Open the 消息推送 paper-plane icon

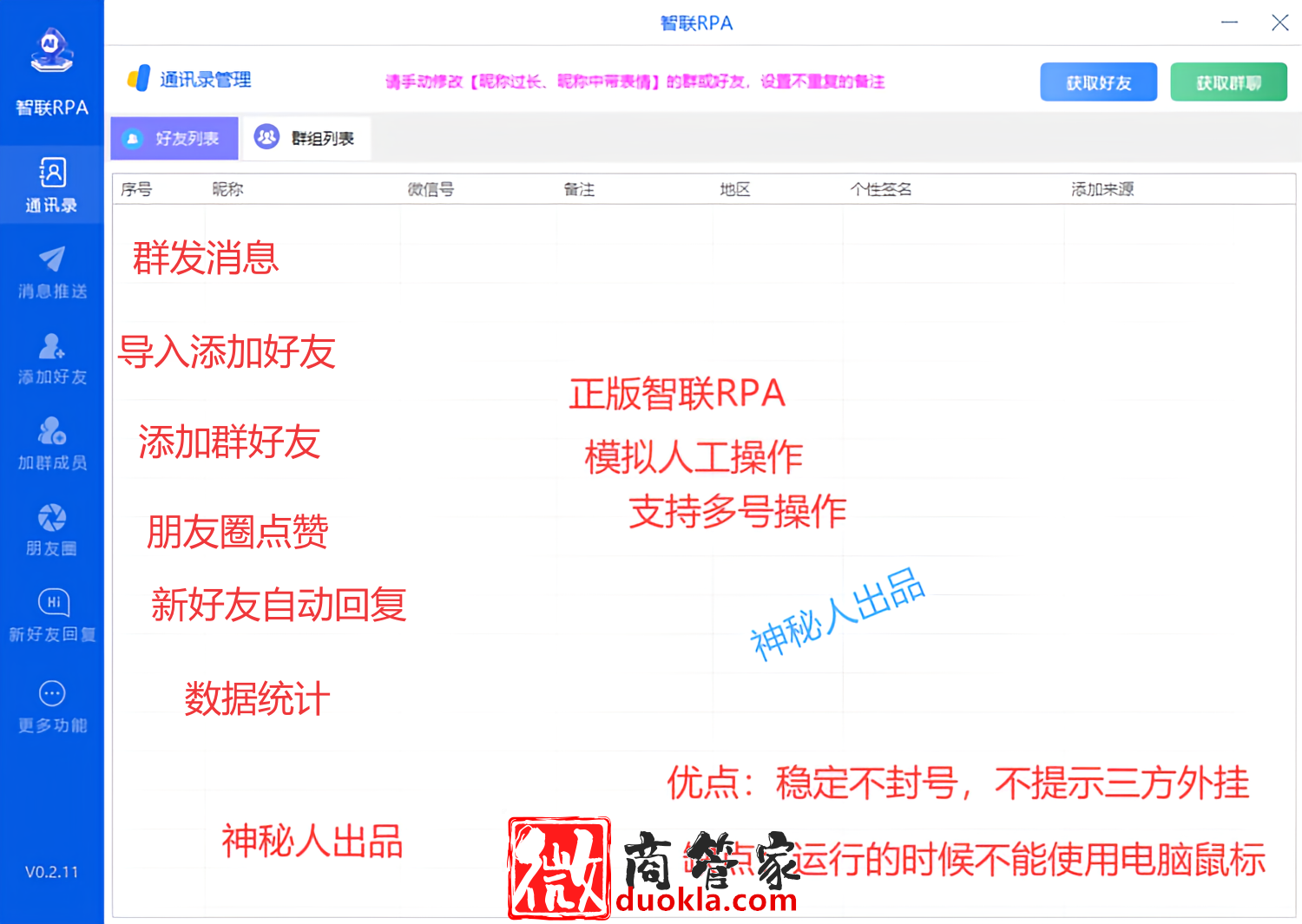click(x=52, y=259)
